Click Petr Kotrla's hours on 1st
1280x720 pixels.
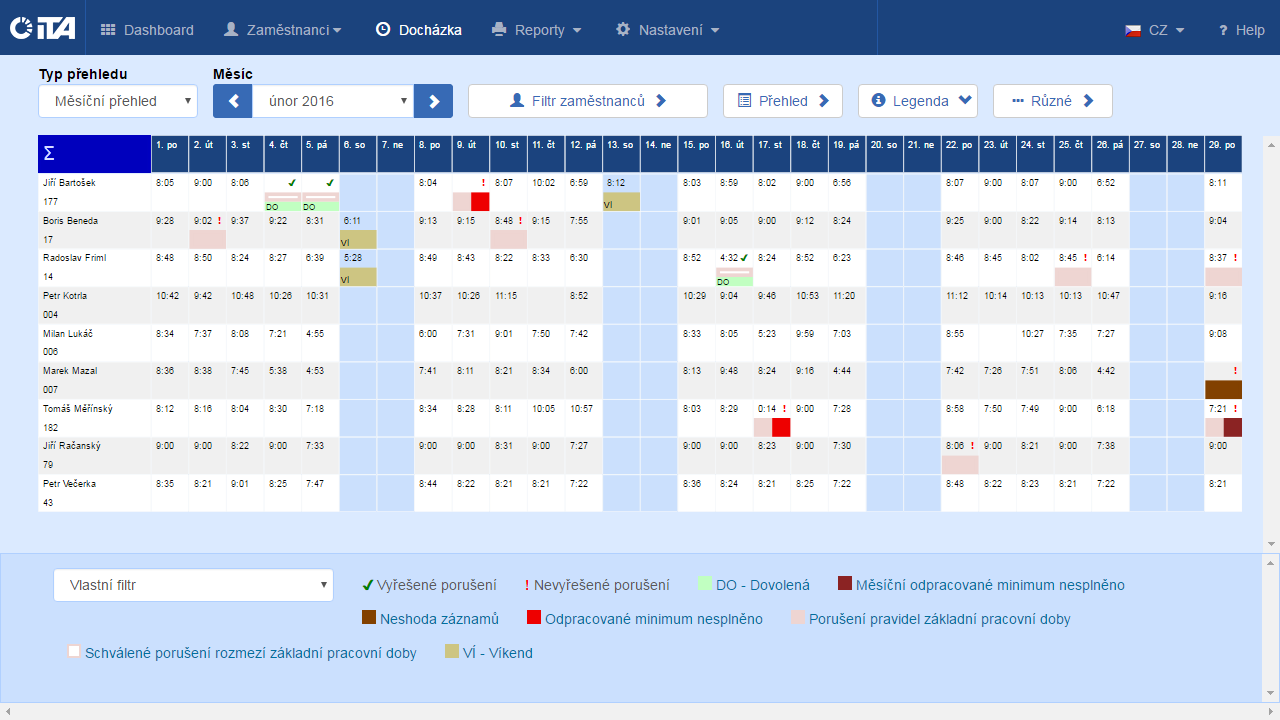point(167,296)
